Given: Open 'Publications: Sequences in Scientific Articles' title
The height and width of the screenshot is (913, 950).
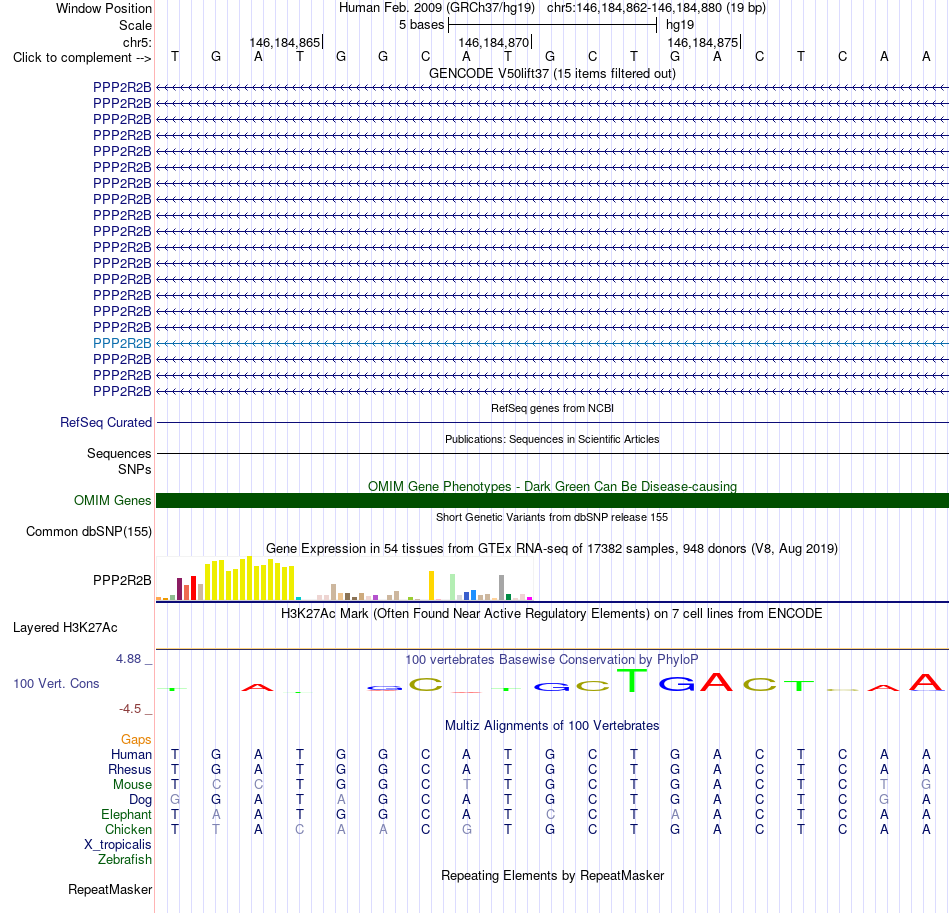Looking at the screenshot, I should pos(552,439).
